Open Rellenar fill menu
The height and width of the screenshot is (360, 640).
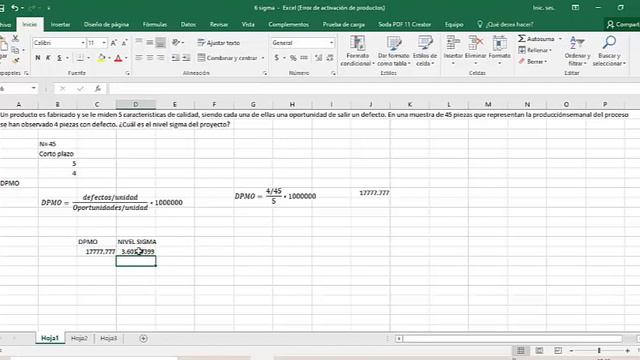[x=535, y=50]
